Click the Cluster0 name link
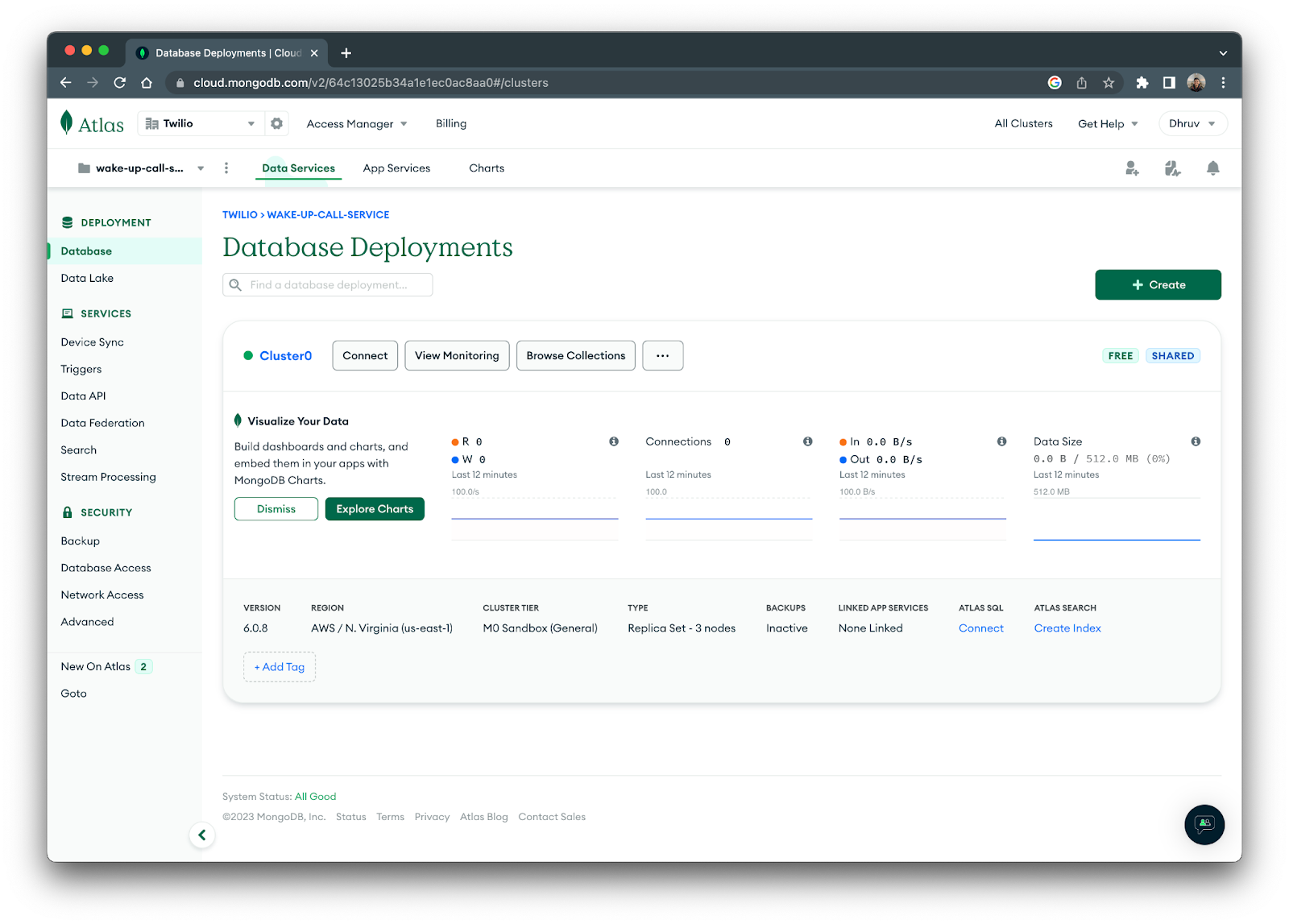Image resolution: width=1289 pixels, height=924 pixels. point(285,355)
